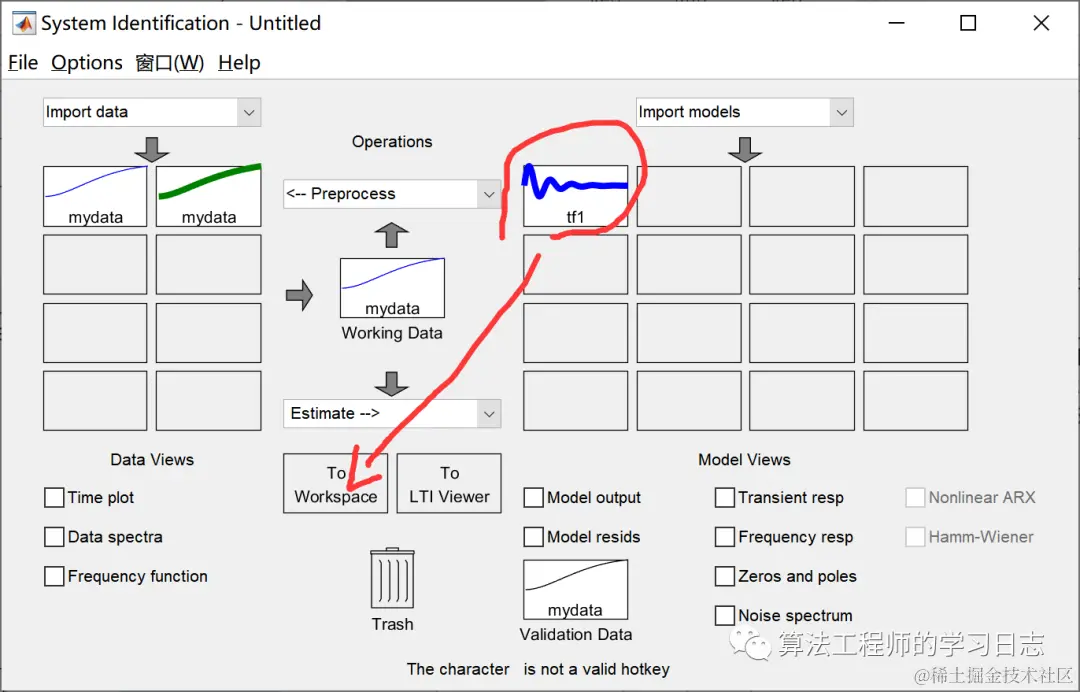Check the Model resids box
Screen dimensions: 1080x692
pos(533,536)
